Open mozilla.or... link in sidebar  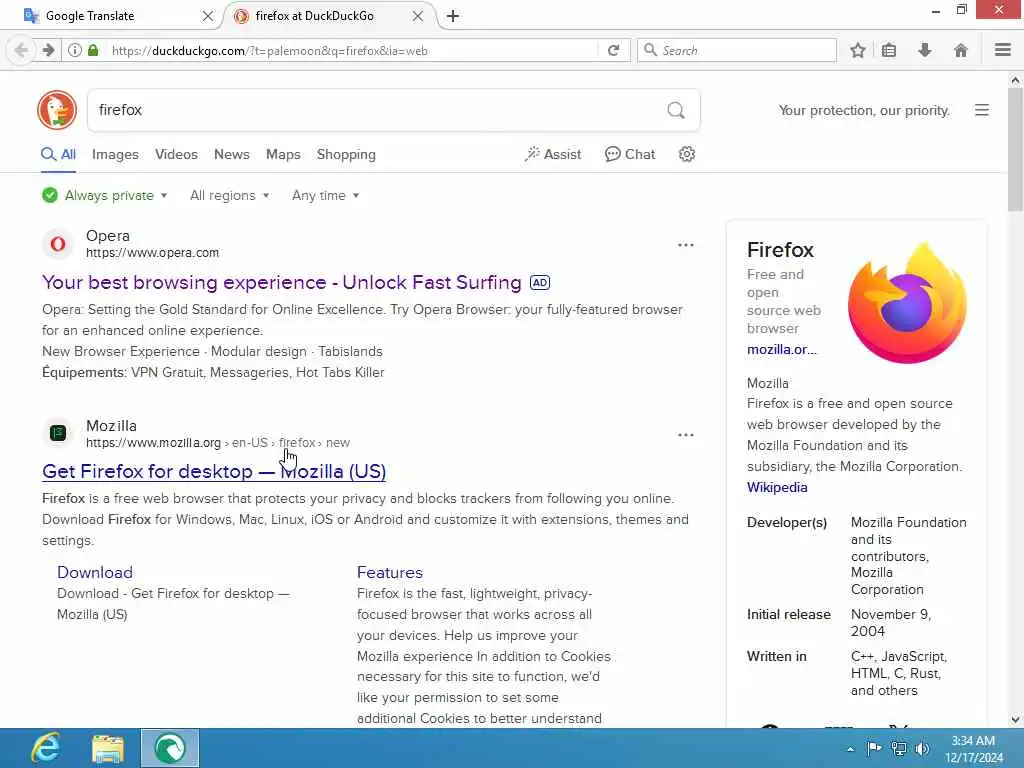point(782,349)
